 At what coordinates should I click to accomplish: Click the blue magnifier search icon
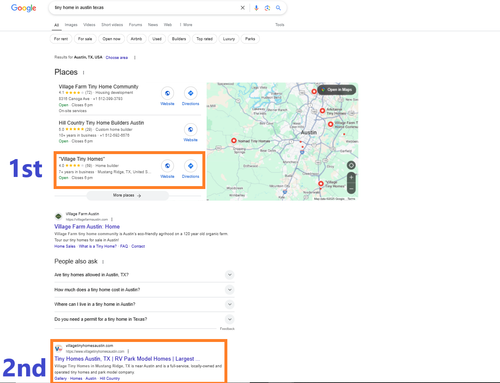[278, 8]
